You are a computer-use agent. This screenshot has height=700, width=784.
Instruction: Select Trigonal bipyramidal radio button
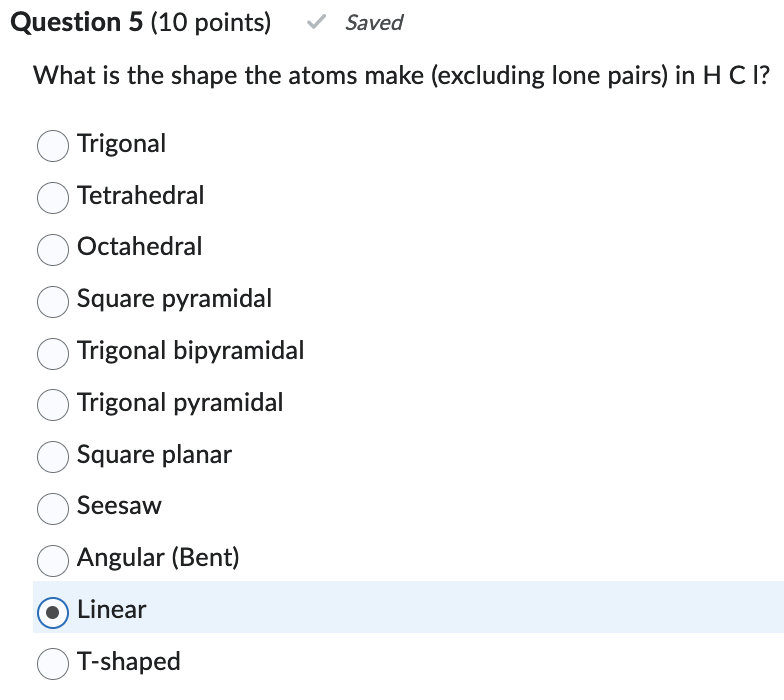tap(53, 353)
